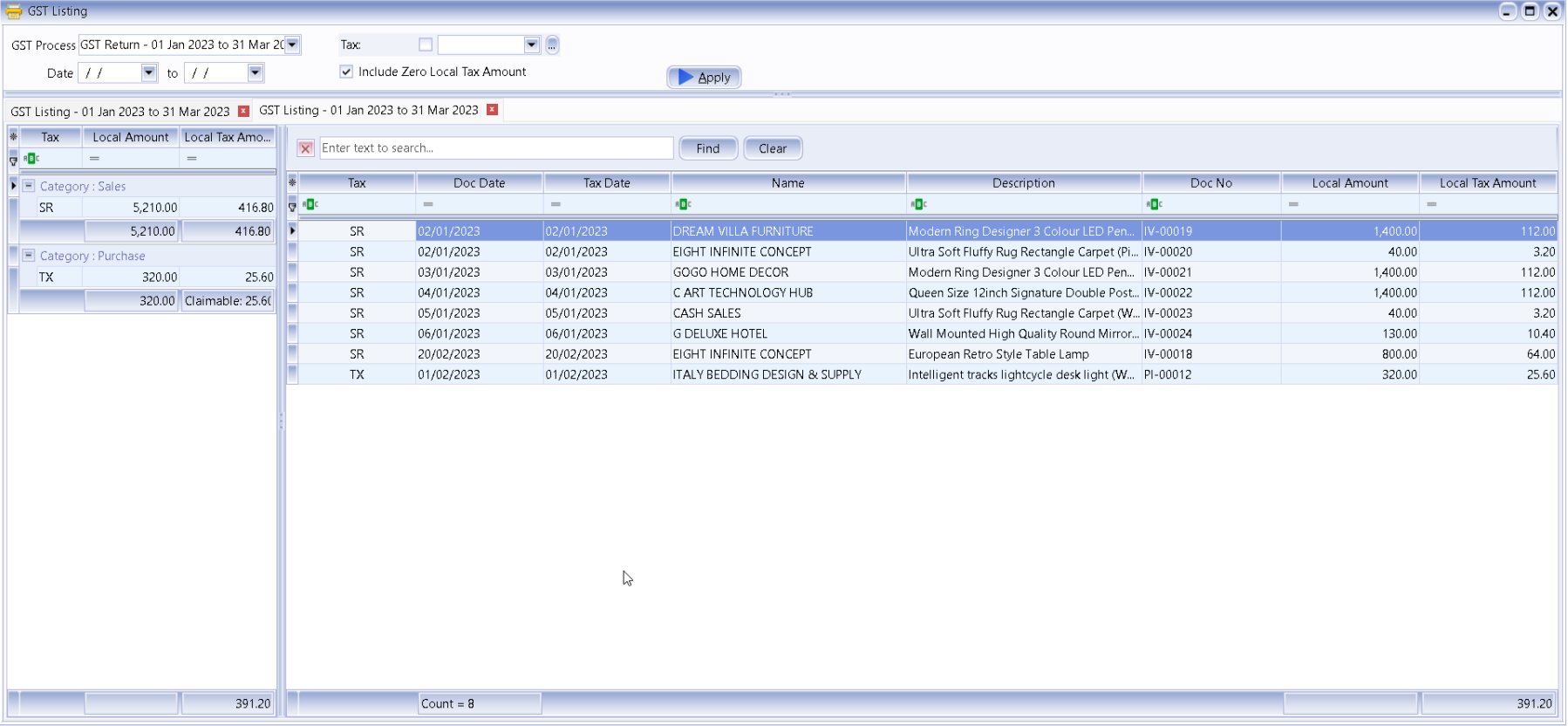1568x726 pixels.
Task: Switch to the first GST Listing tab
Action: (120, 112)
